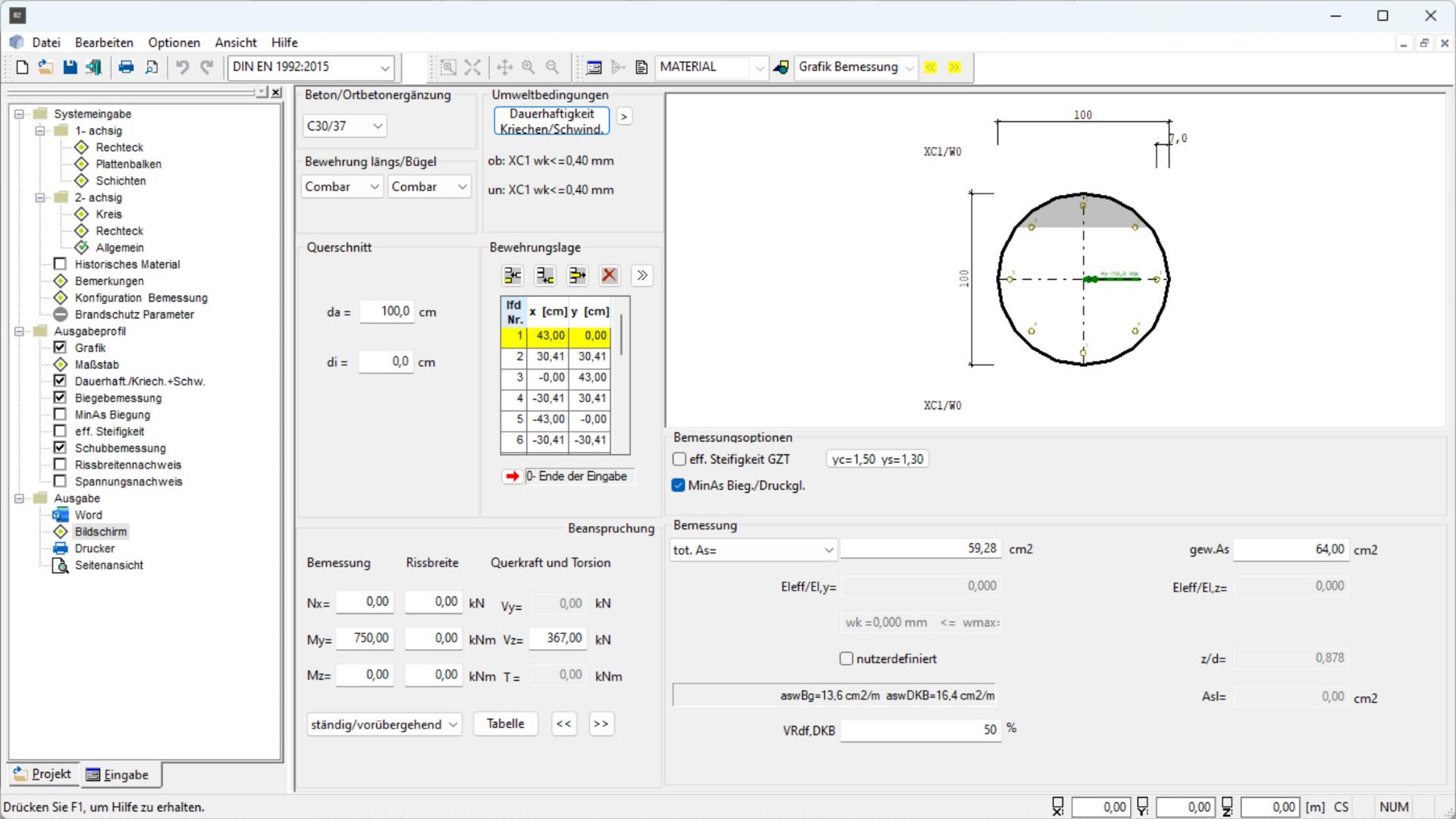Viewport: 1456px width, 819px height.
Task: Click the Save floppy disk icon
Action: tap(70, 67)
